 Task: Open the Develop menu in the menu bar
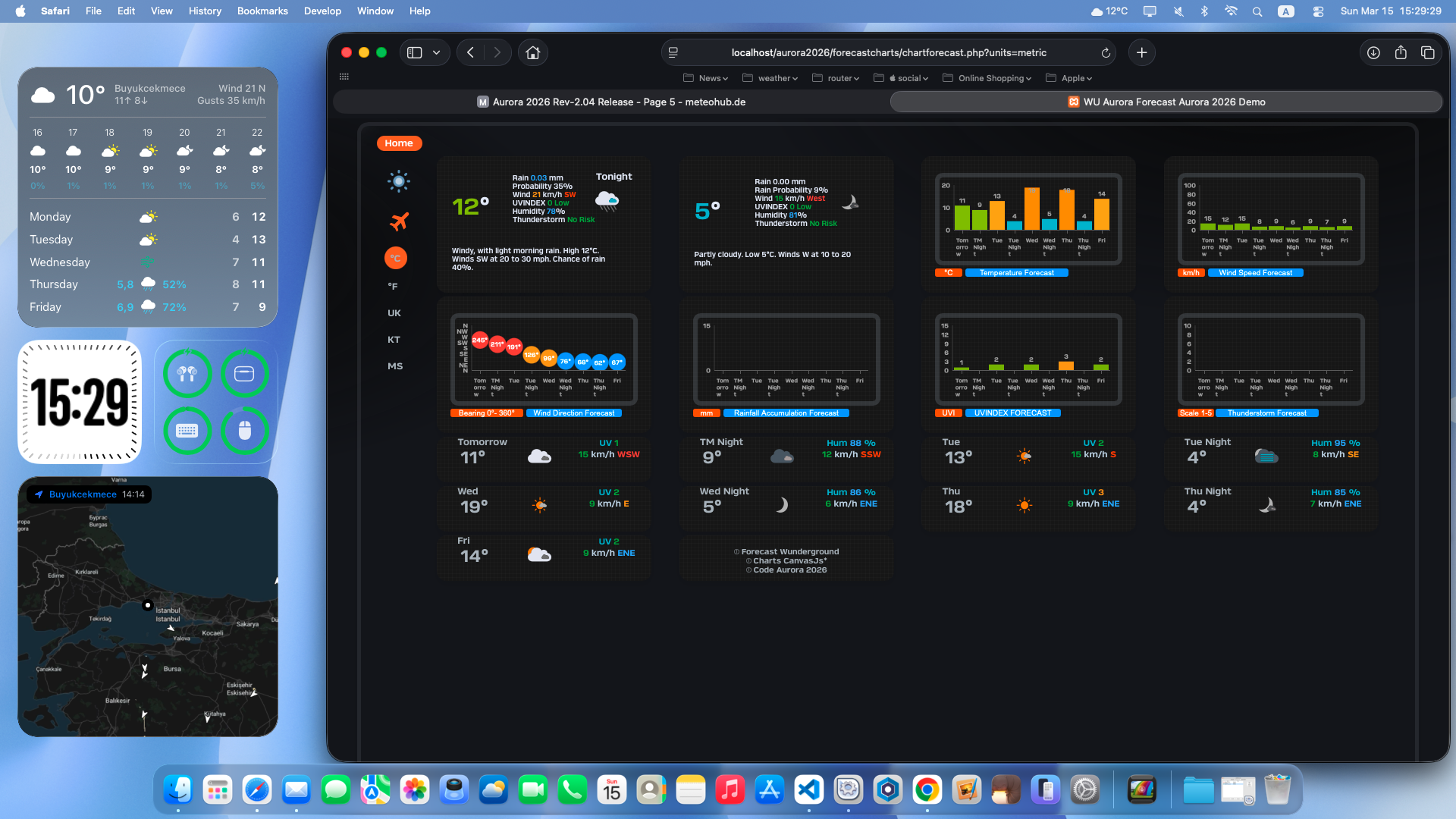click(x=322, y=11)
